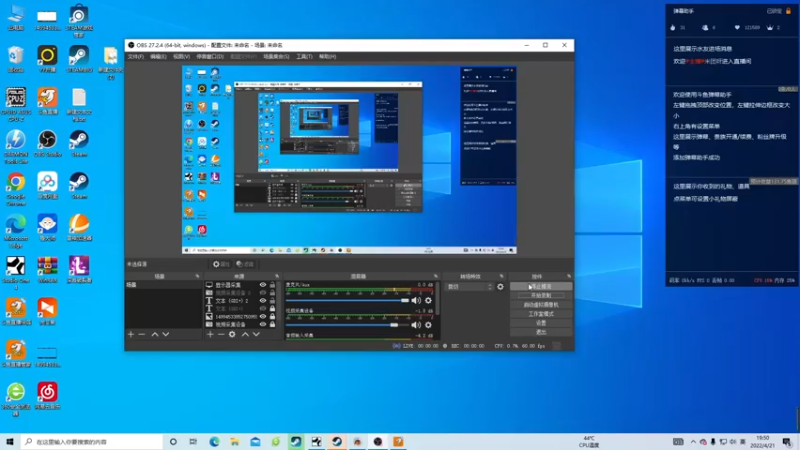Open the Docks (停靠窗口) menu
800x450 pixels.
(x=210, y=57)
